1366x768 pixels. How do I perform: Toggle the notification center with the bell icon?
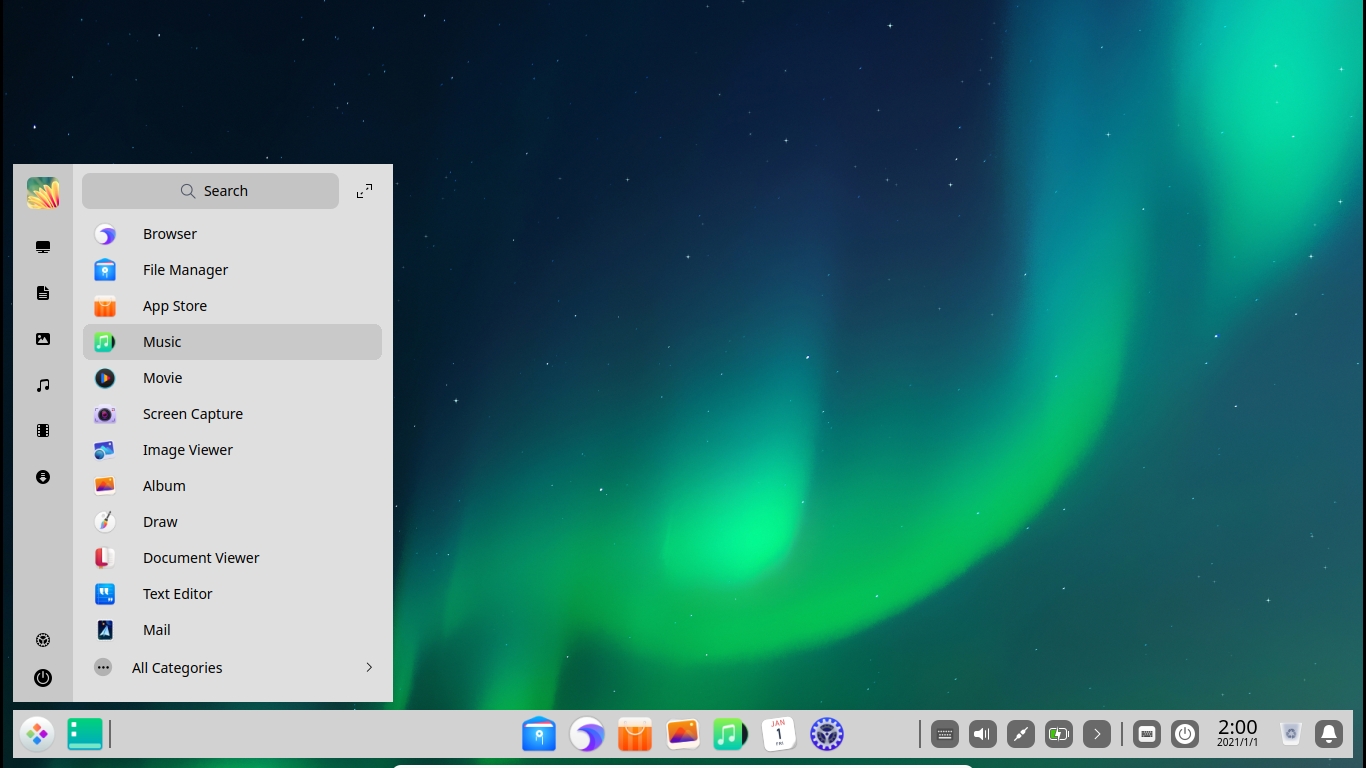1328,733
